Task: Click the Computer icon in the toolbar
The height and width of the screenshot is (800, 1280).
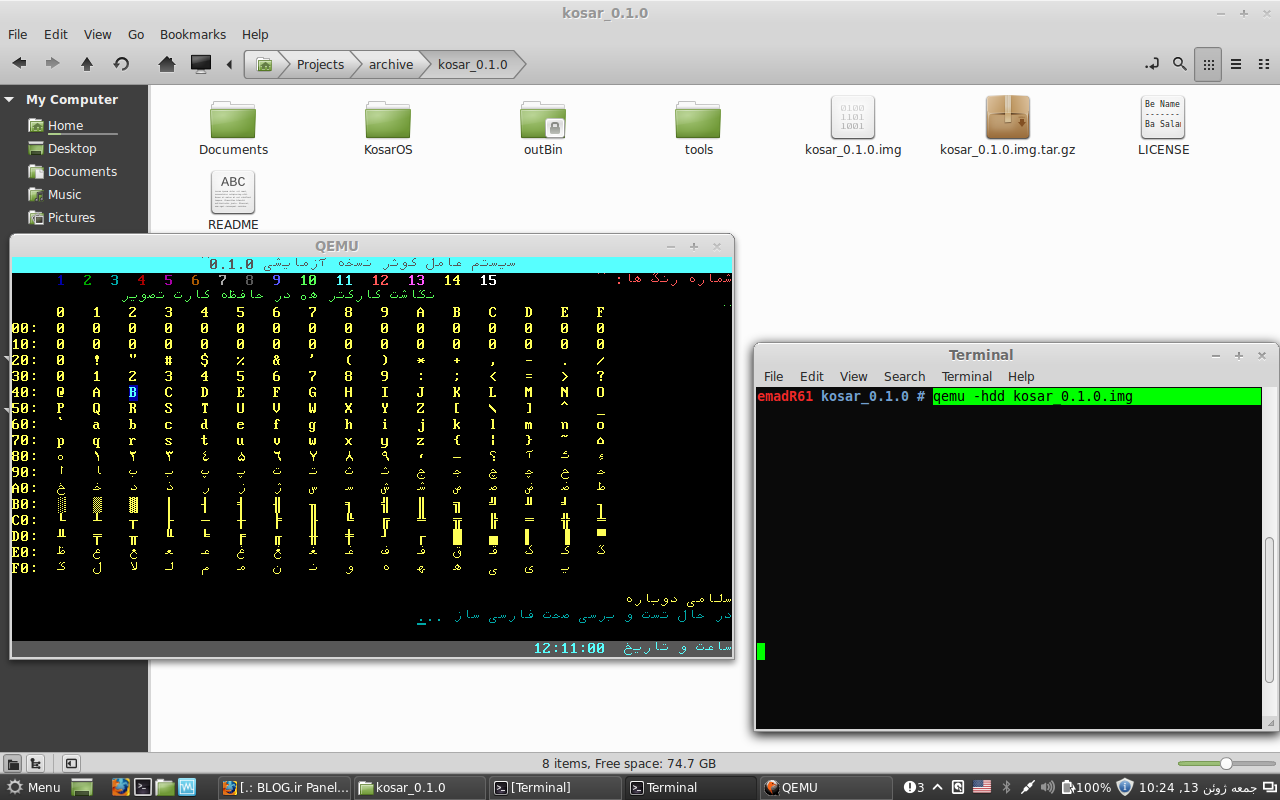Action: [201, 64]
